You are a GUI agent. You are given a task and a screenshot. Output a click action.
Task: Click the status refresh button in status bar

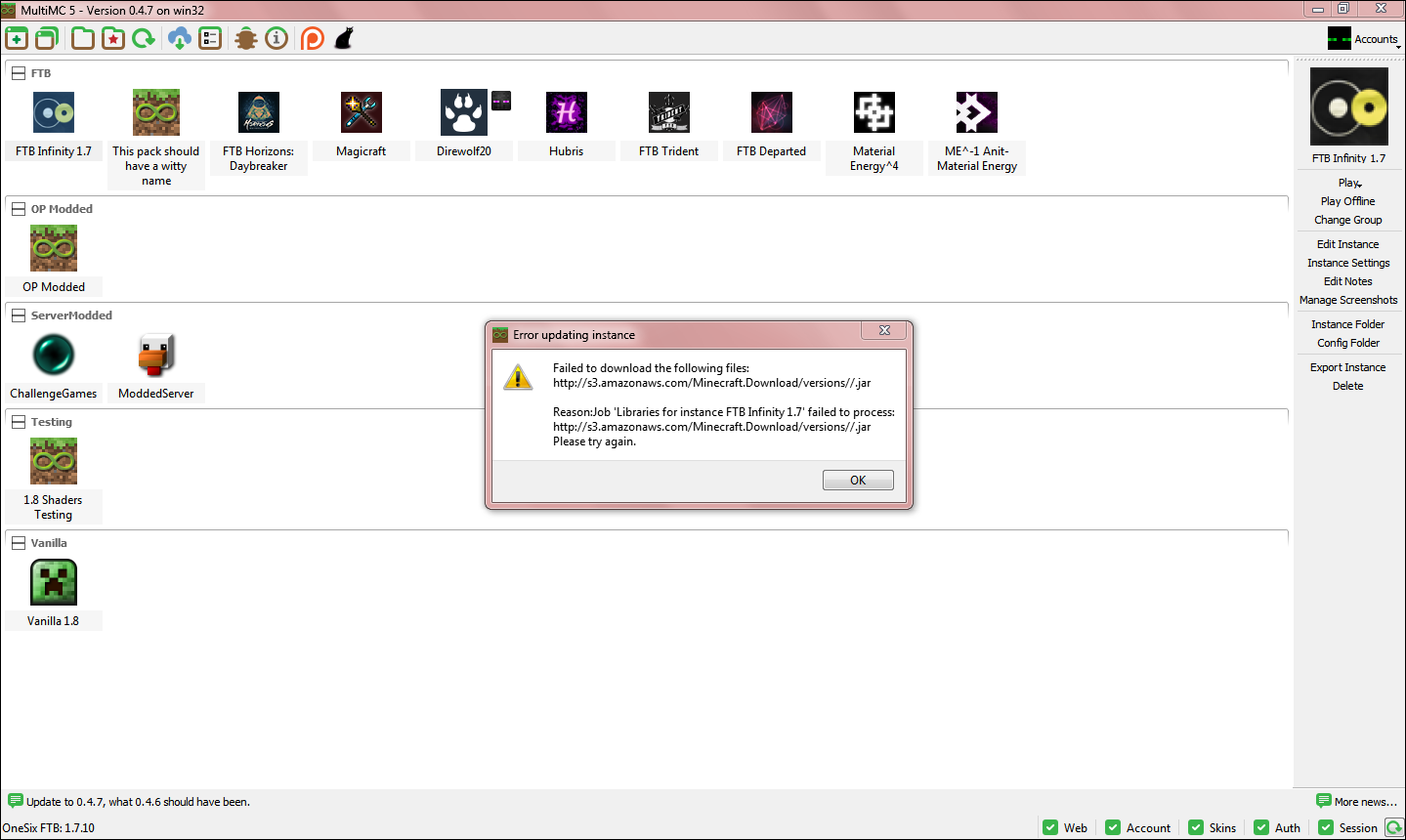point(1394,827)
